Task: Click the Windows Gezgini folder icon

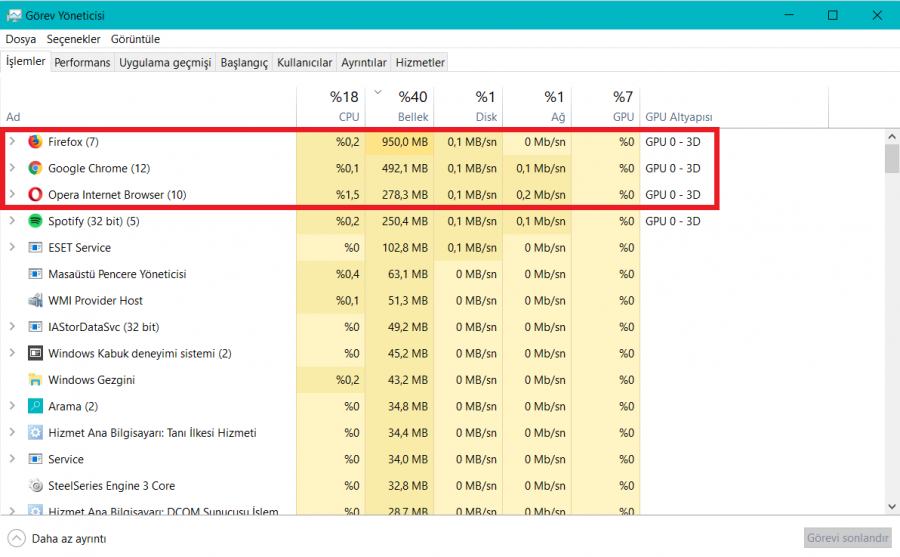Action: pyautogui.click(x=36, y=380)
